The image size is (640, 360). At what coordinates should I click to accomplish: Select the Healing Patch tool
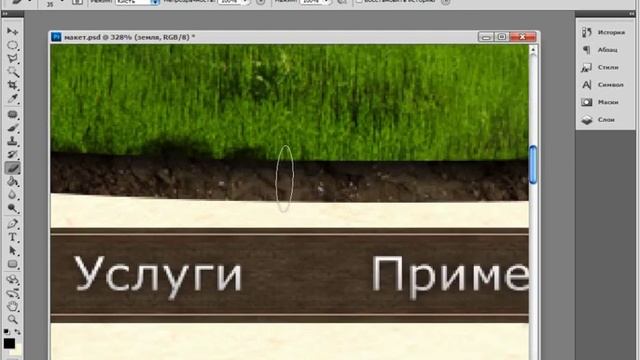click(12, 114)
